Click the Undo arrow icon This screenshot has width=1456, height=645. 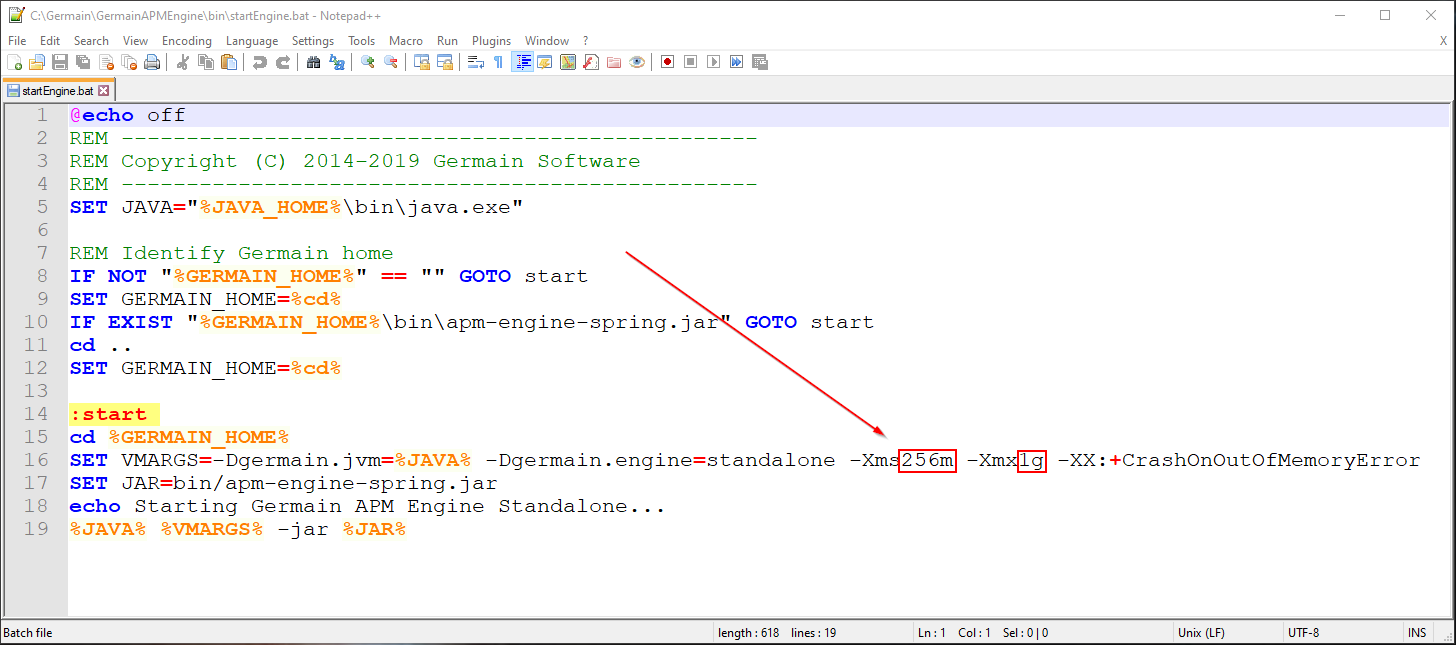point(259,62)
